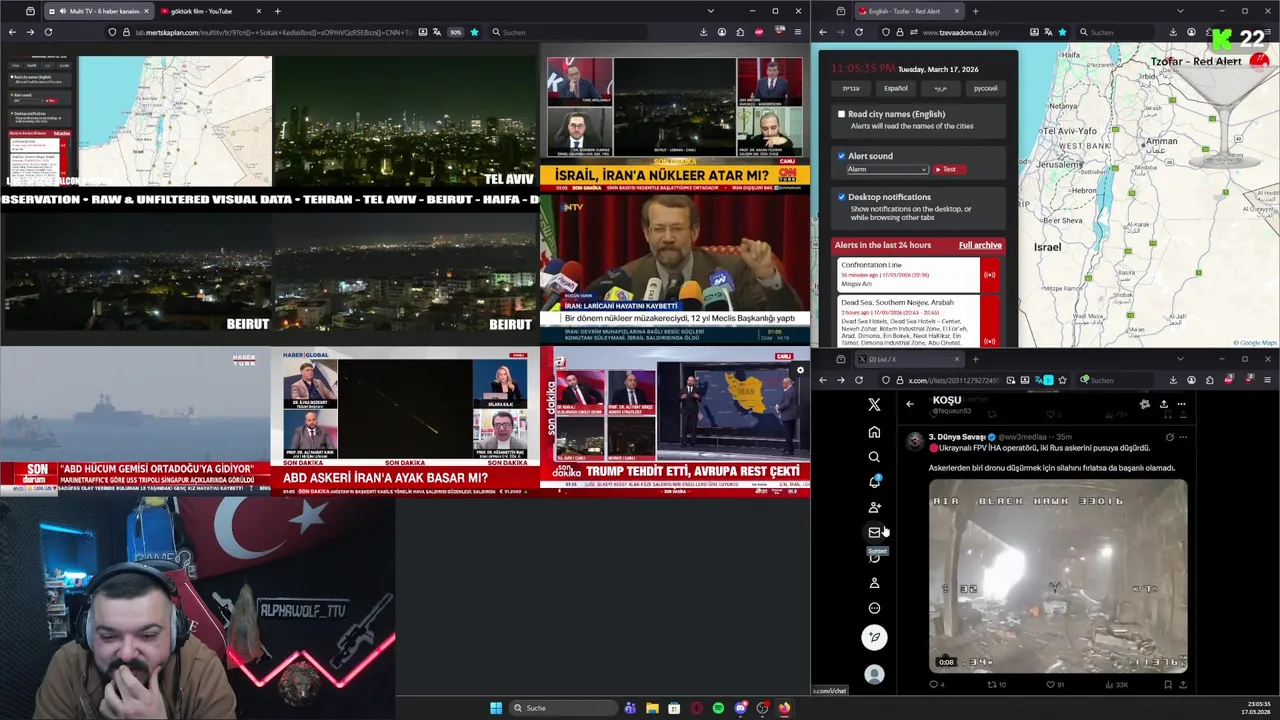Open the X communities people icon
The height and width of the screenshot is (720, 1280).
[874, 507]
